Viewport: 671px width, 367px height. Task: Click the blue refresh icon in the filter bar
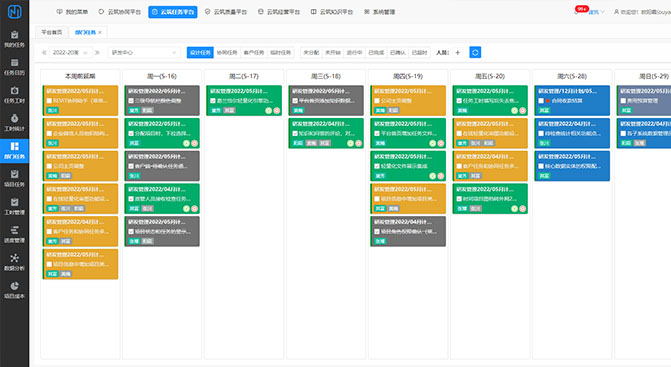pos(475,52)
